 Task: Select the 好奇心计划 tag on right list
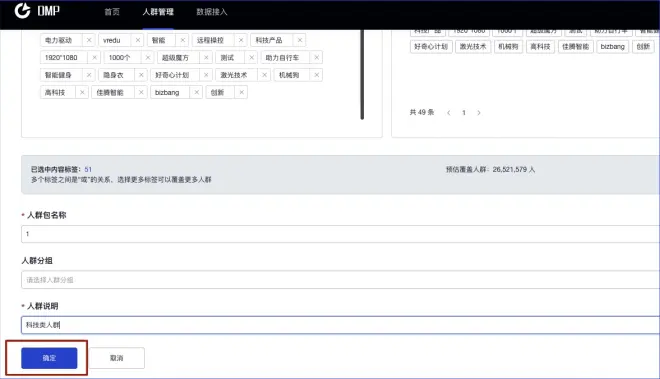tap(431, 46)
